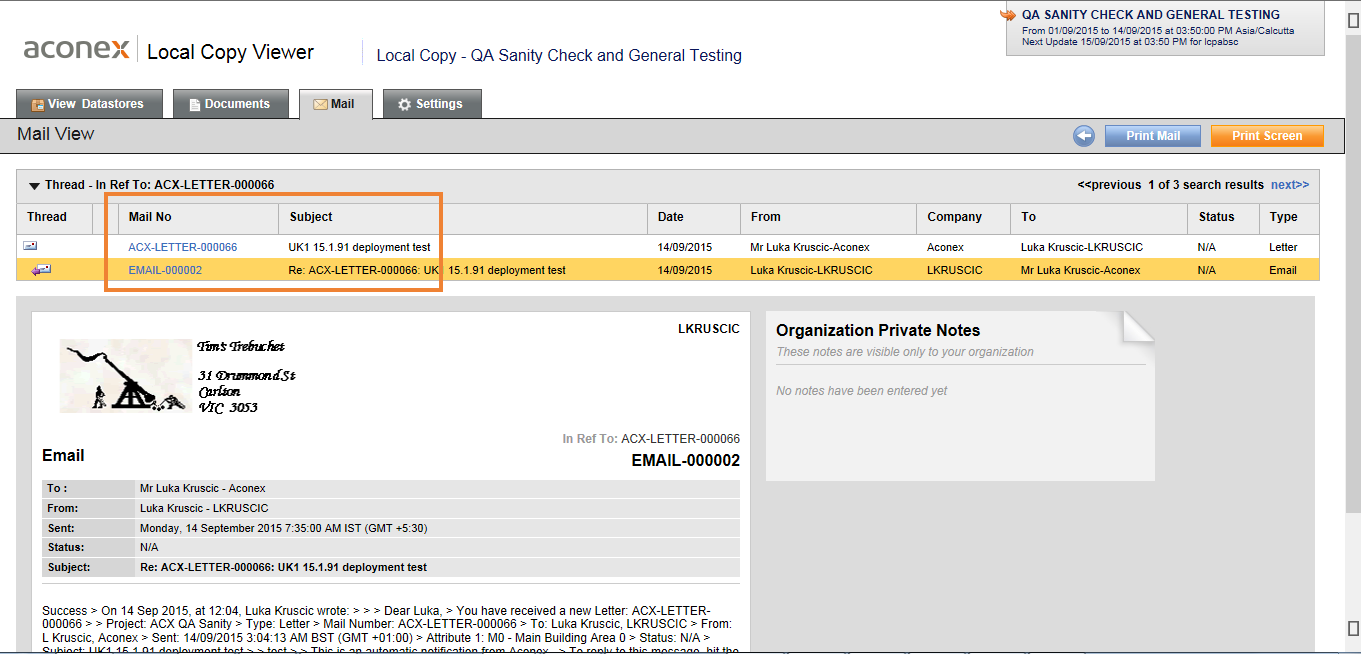Open the ACX-LETTER-000066 link in the Mail No column
Image resolution: width=1361 pixels, height=654 pixels.
click(x=183, y=247)
